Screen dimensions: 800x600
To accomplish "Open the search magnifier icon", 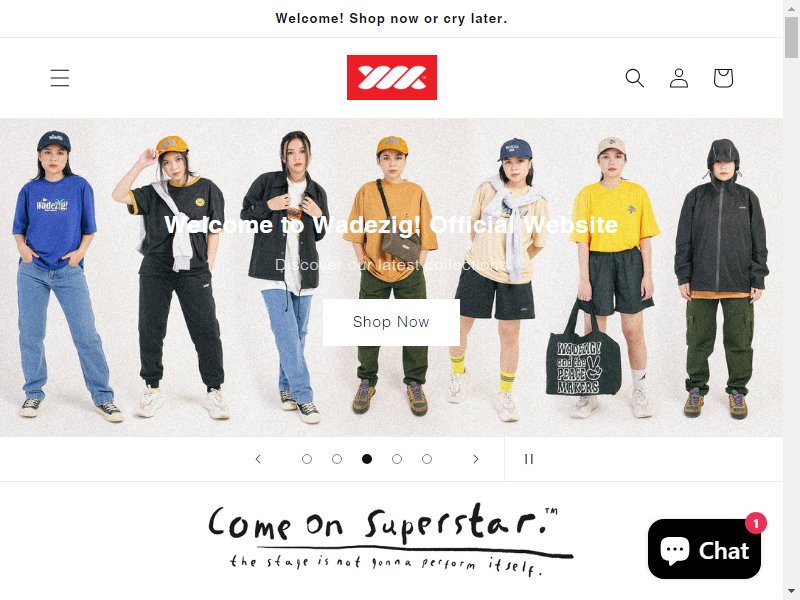I will [x=634, y=78].
